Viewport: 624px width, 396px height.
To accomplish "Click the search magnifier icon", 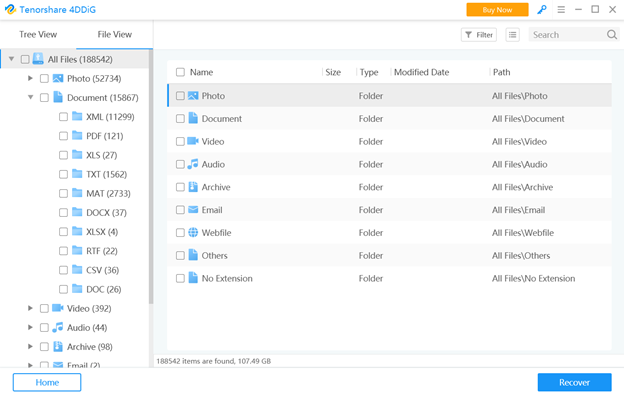I will 612,35.
